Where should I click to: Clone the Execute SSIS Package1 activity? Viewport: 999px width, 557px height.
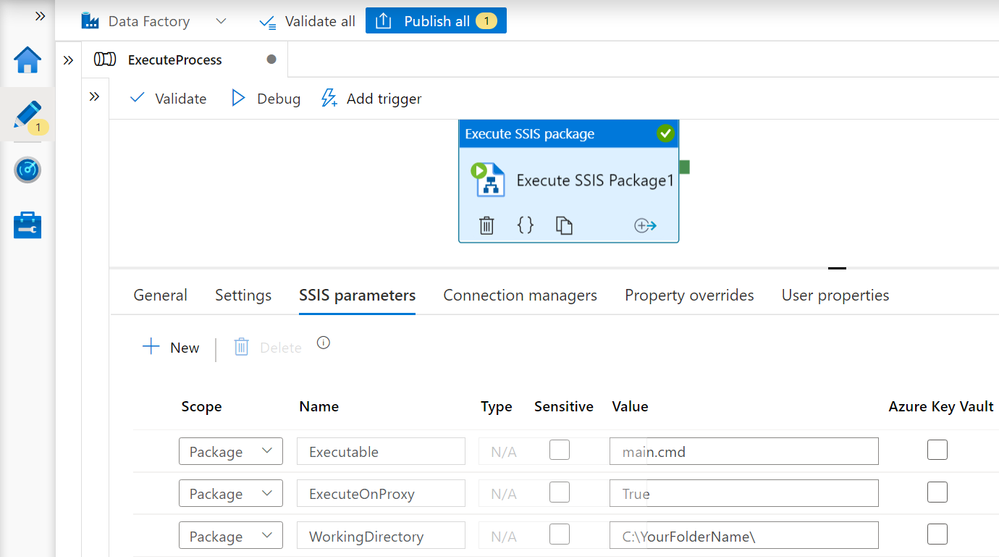pos(564,225)
